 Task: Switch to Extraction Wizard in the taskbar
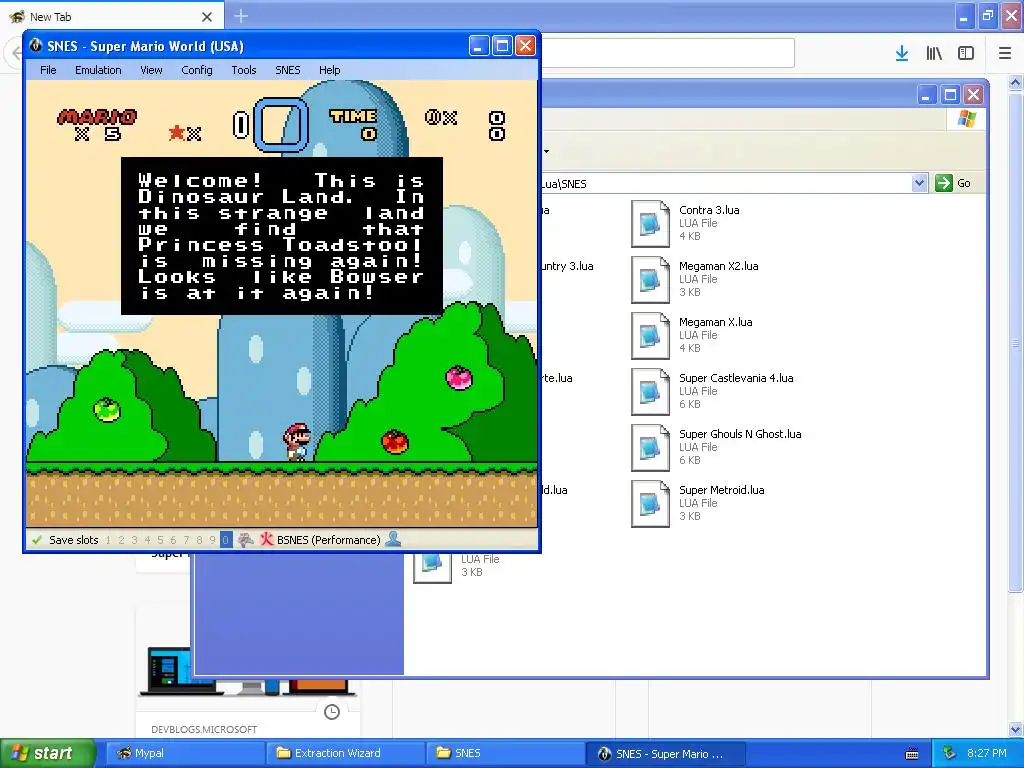(x=345, y=753)
